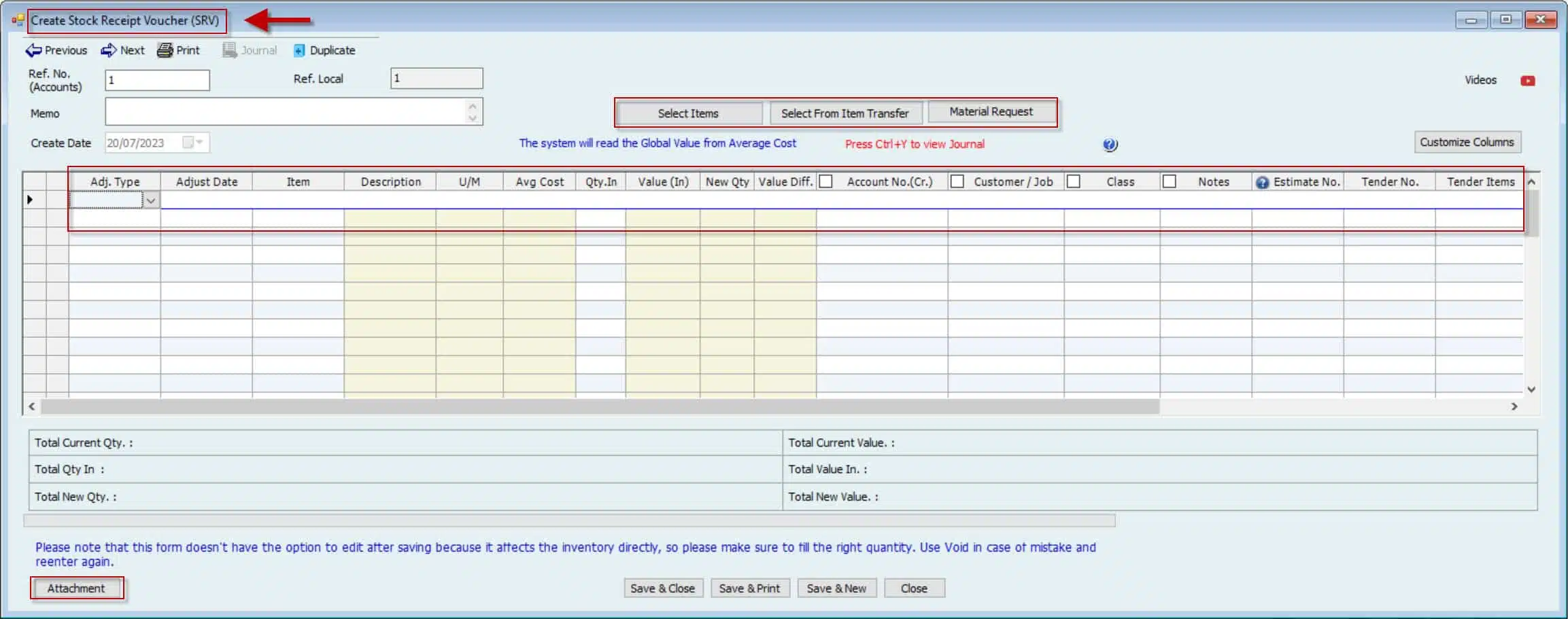Duplicate the current voucher
The width and height of the screenshot is (1568, 619).
point(324,50)
